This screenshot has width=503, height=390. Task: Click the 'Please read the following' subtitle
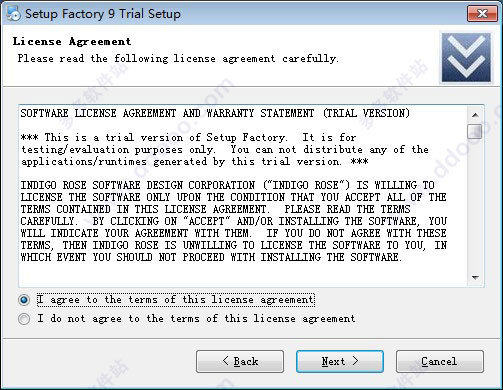point(178,59)
